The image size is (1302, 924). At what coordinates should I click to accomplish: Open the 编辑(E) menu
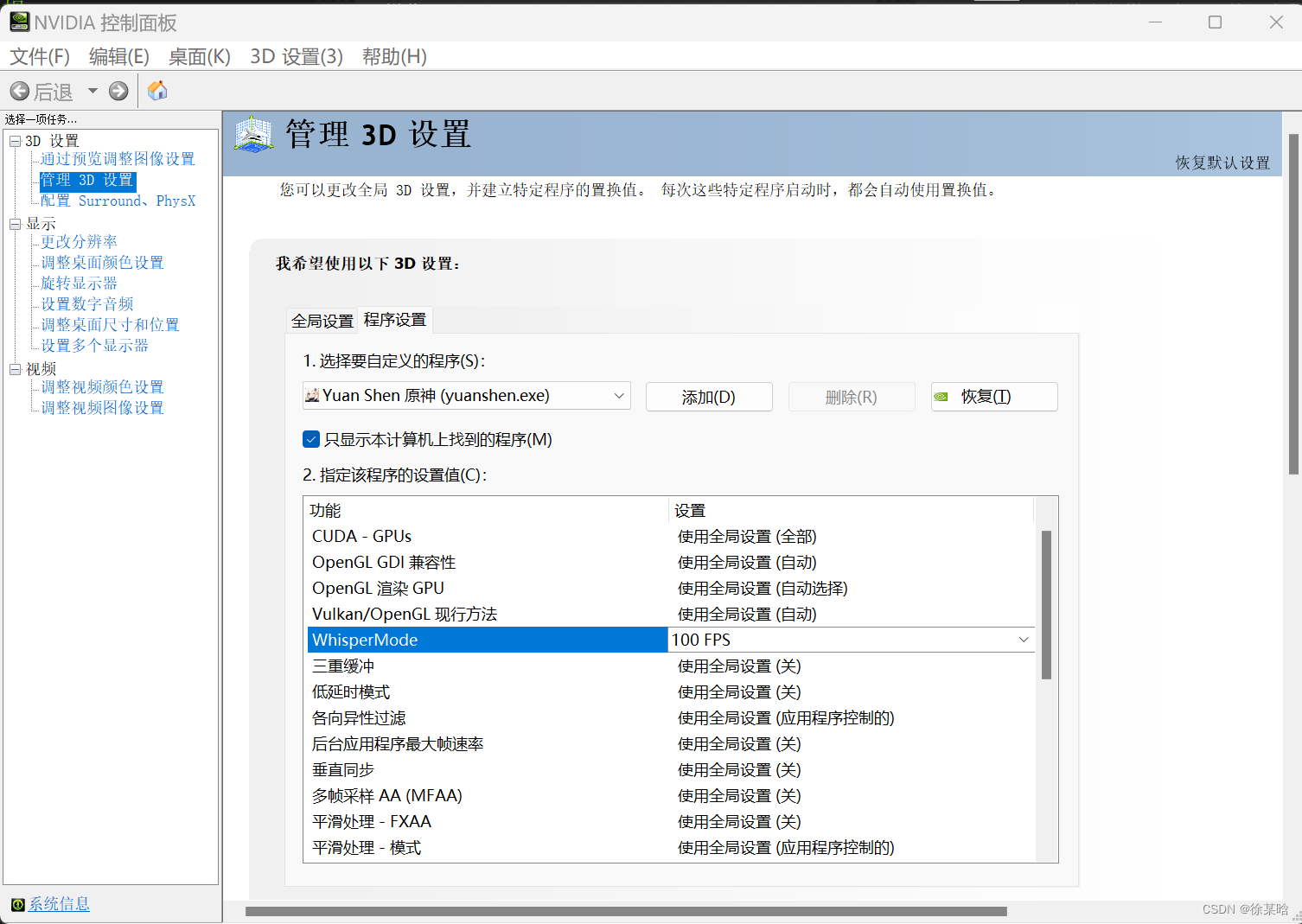pyautogui.click(x=119, y=56)
